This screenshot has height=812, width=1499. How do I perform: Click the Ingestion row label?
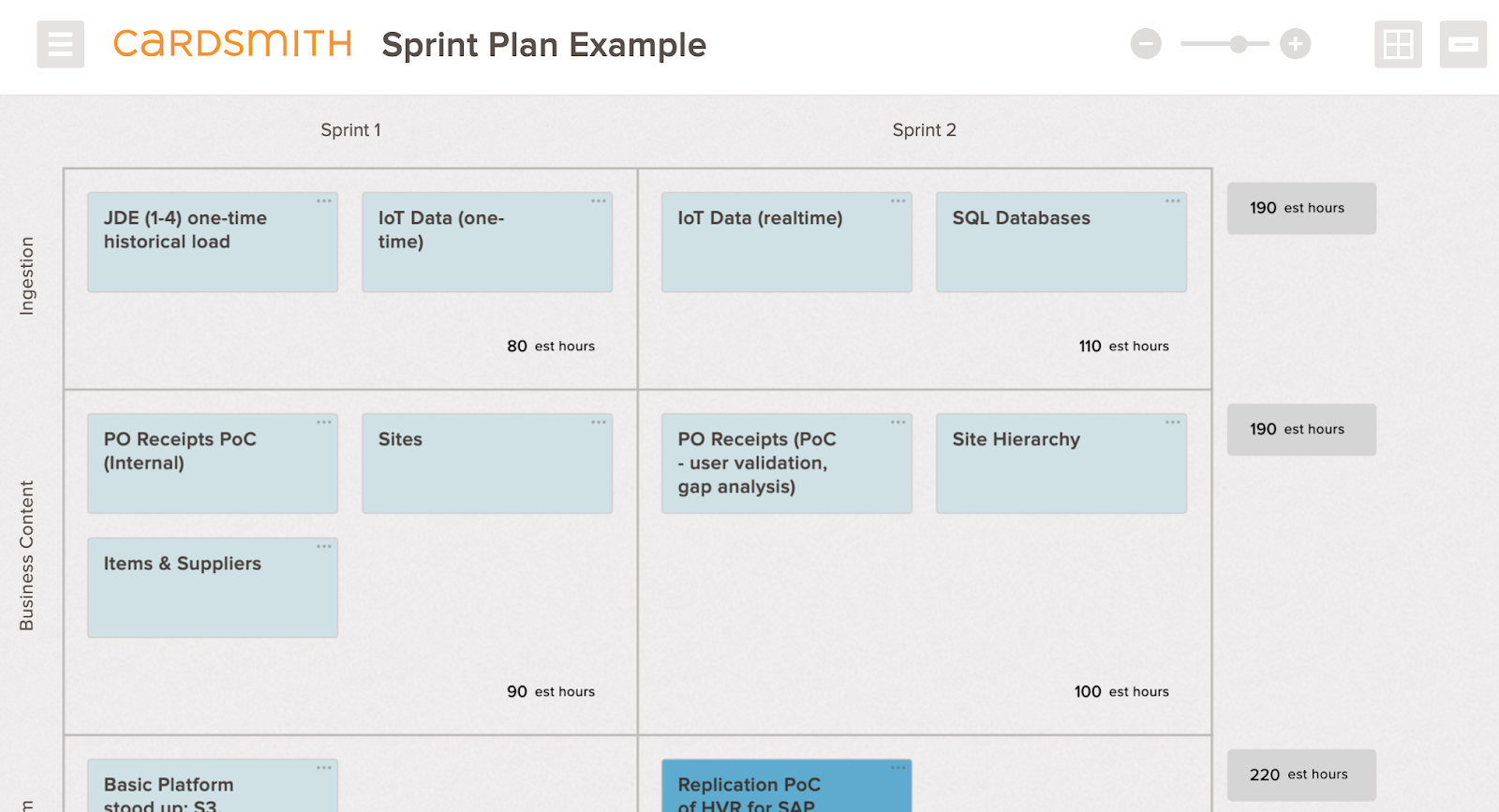coord(27,275)
